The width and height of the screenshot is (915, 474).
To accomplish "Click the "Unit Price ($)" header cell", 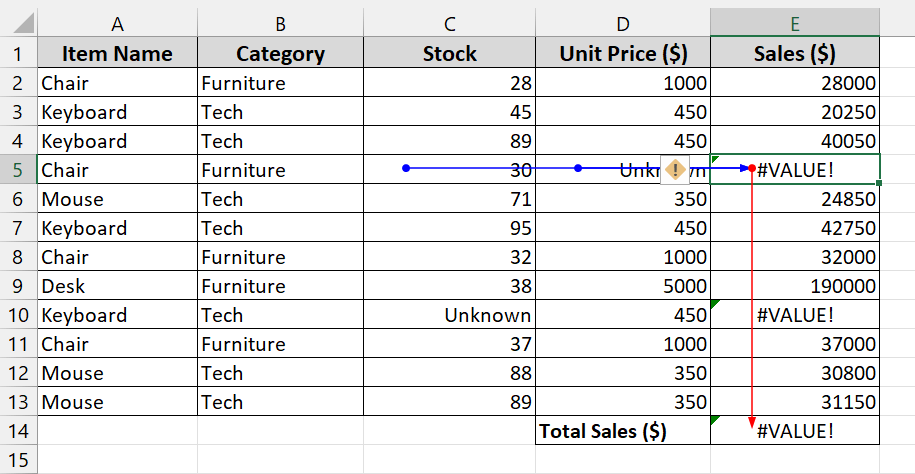I will pyautogui.click(x=623, y=54).
